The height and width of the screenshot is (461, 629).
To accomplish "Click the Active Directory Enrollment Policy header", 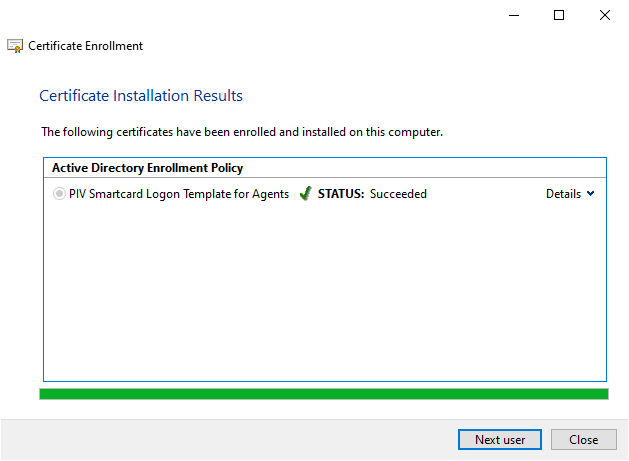I will [x=147, y=168].
